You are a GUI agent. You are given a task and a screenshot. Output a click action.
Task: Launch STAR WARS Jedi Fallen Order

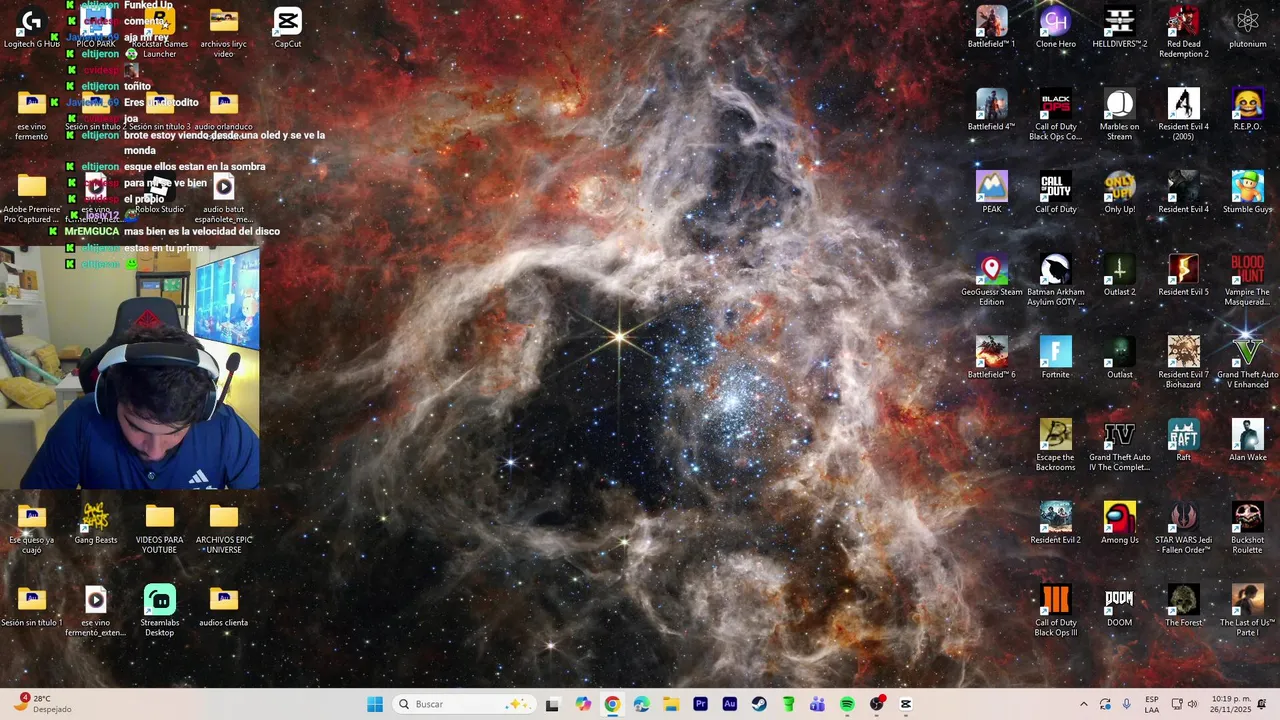[x=1184, y=528]
